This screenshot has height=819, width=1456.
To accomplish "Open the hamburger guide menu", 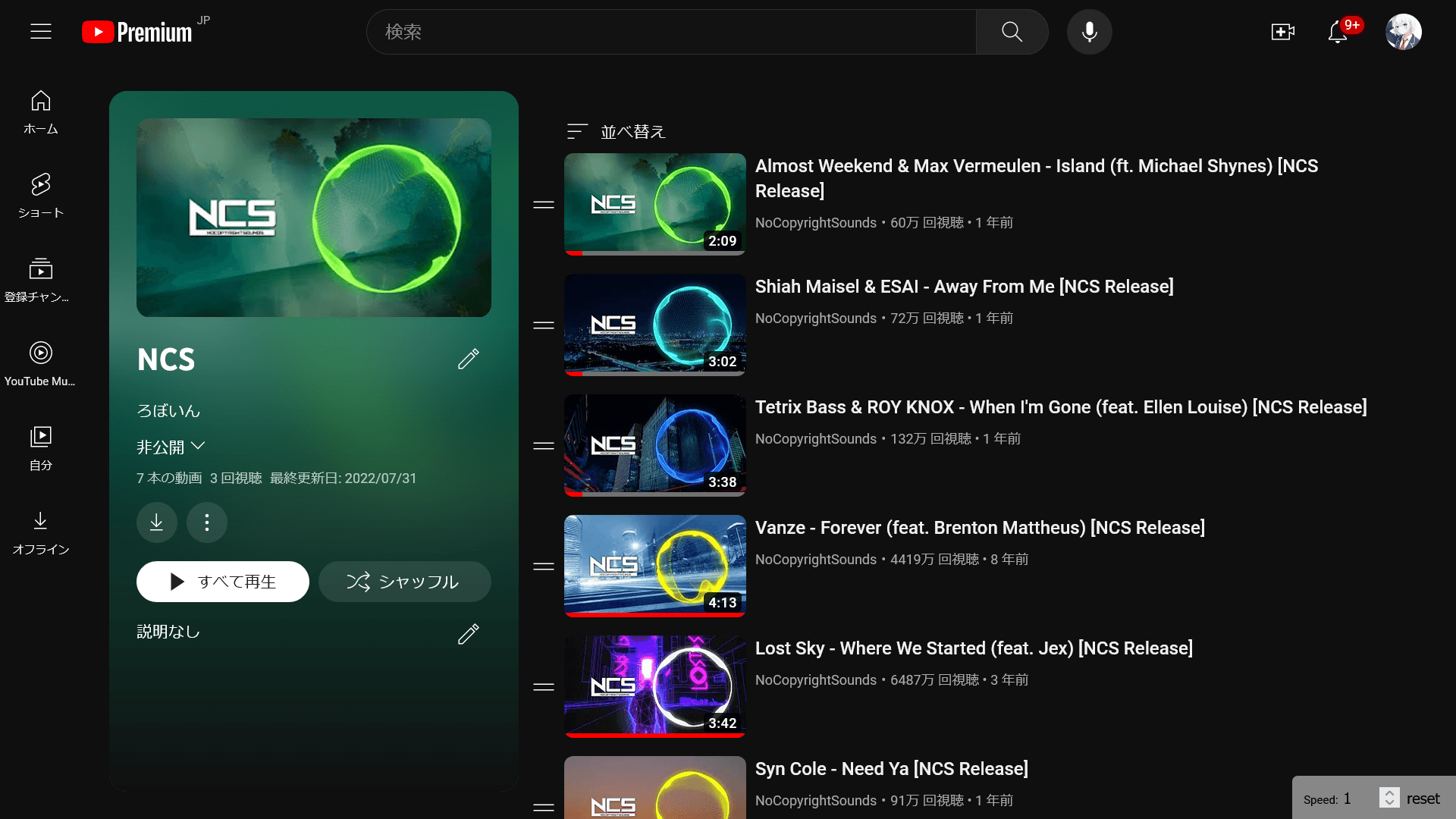I will (41, 31).
